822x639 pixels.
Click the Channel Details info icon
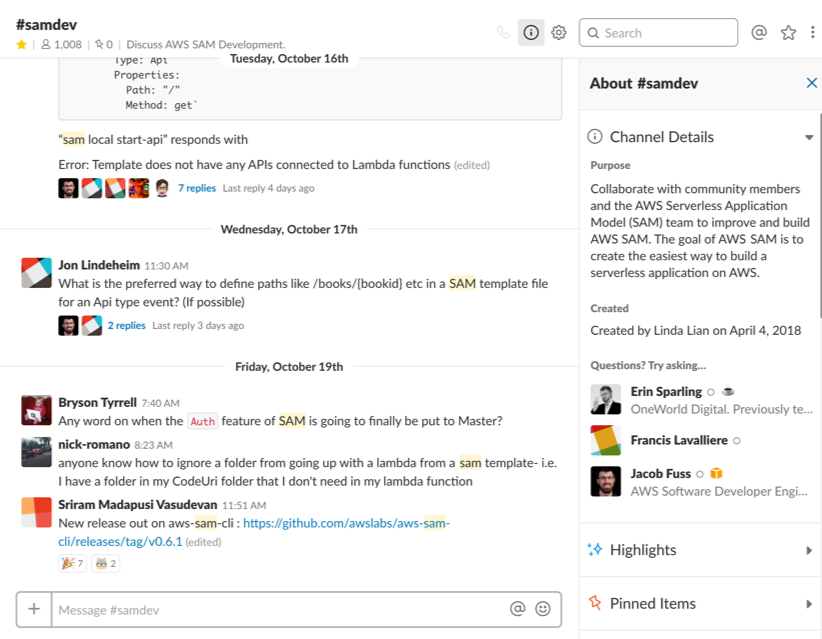click(x=594, y=137)
